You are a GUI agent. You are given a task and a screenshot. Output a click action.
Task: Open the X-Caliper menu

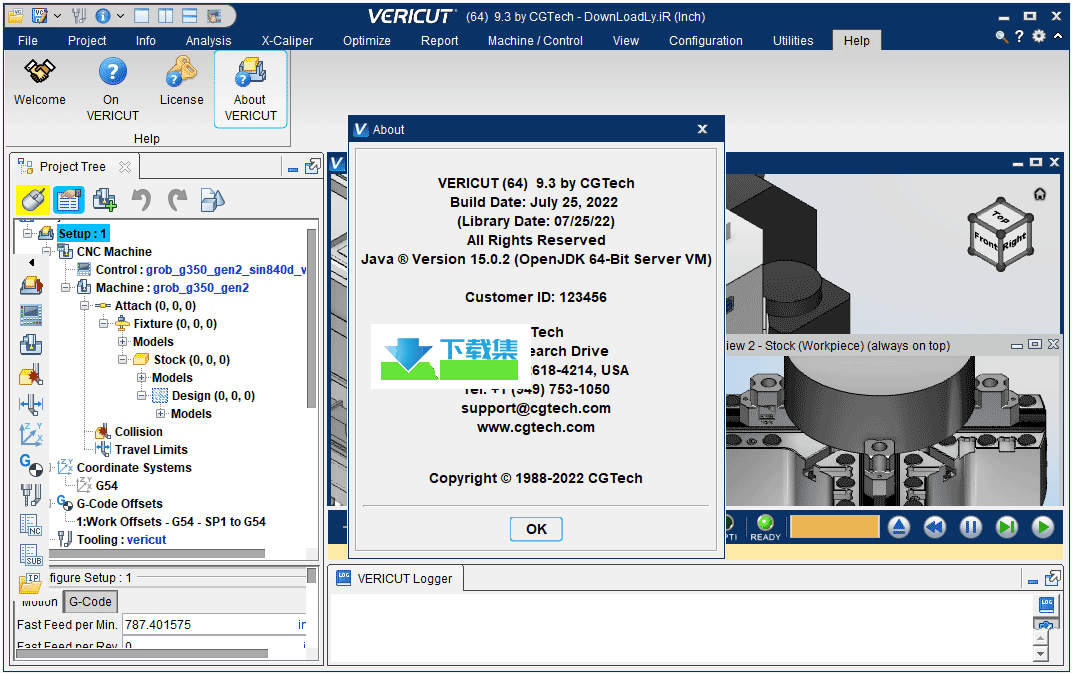(287, 40)
